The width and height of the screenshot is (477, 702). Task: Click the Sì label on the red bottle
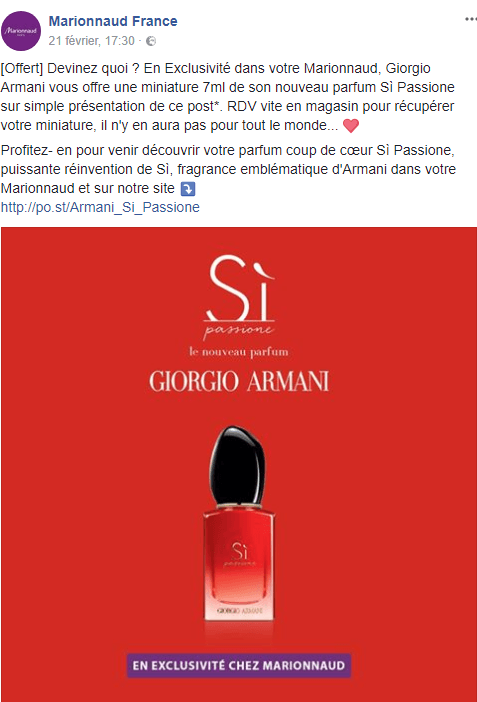tap(240, 554)
